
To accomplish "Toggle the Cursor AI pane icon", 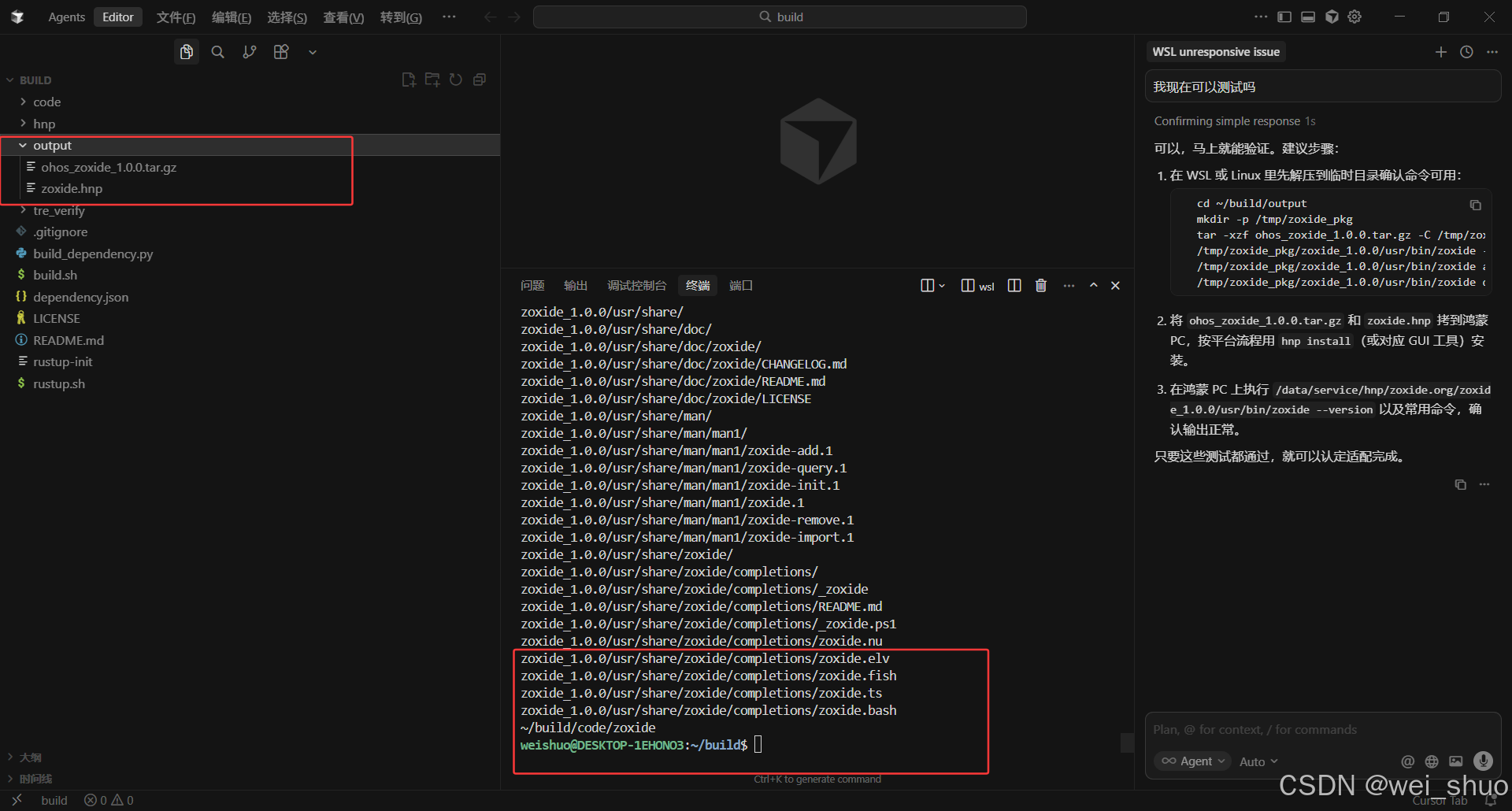I will [1332, 17].
